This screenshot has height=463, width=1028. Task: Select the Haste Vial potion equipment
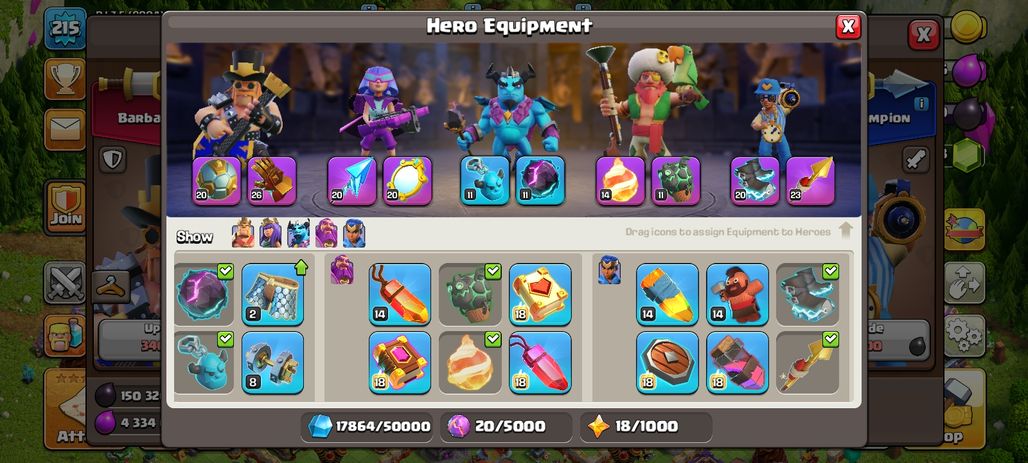[737, 363]
